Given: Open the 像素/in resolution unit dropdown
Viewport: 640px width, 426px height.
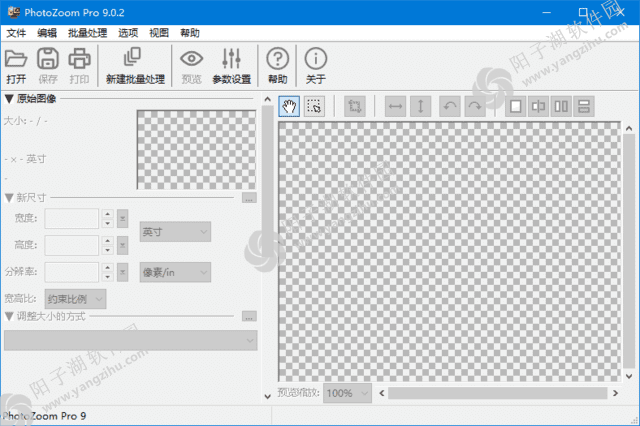Looking at the screenshot, I should pos(175,272).
